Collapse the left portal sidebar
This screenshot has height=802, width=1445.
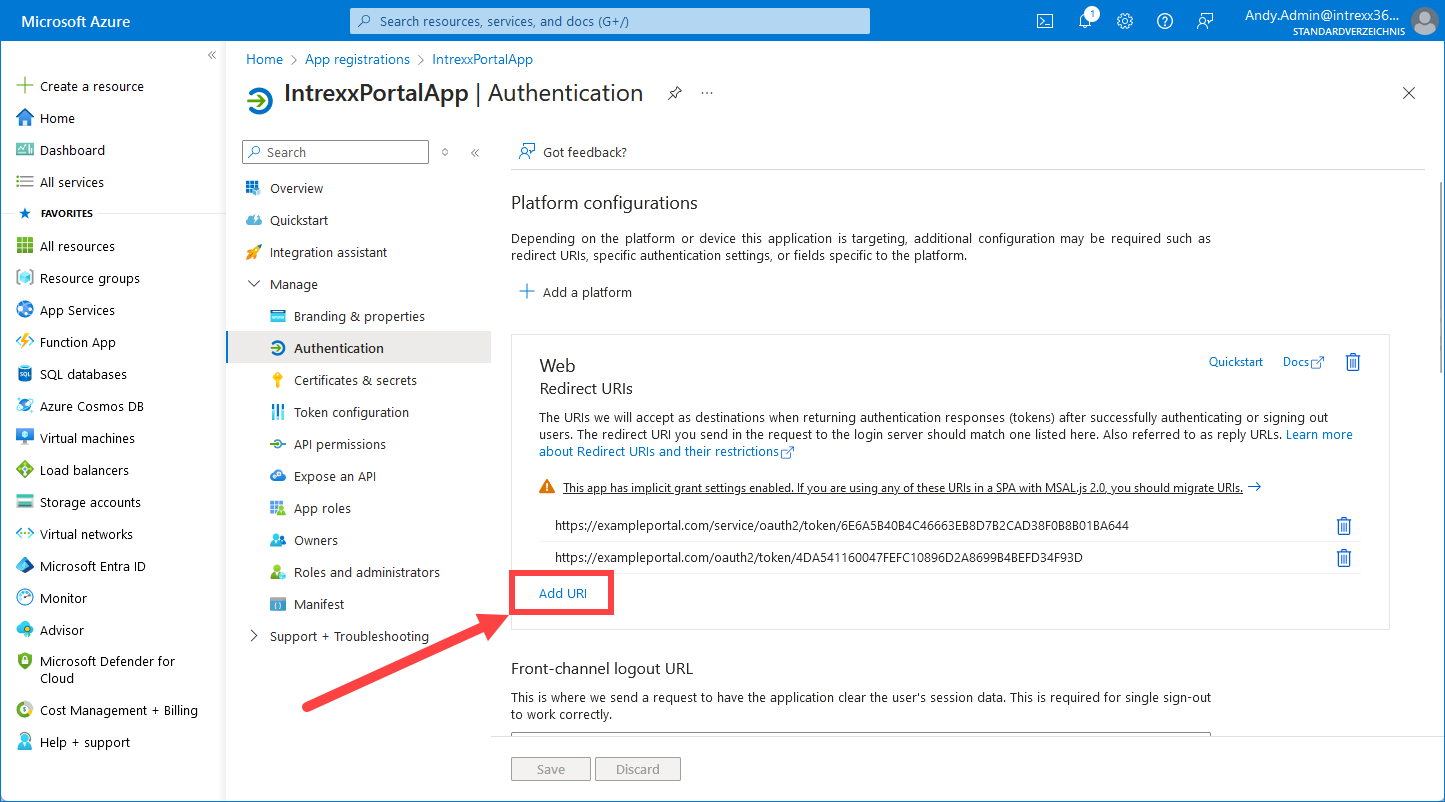click(212, 56)
